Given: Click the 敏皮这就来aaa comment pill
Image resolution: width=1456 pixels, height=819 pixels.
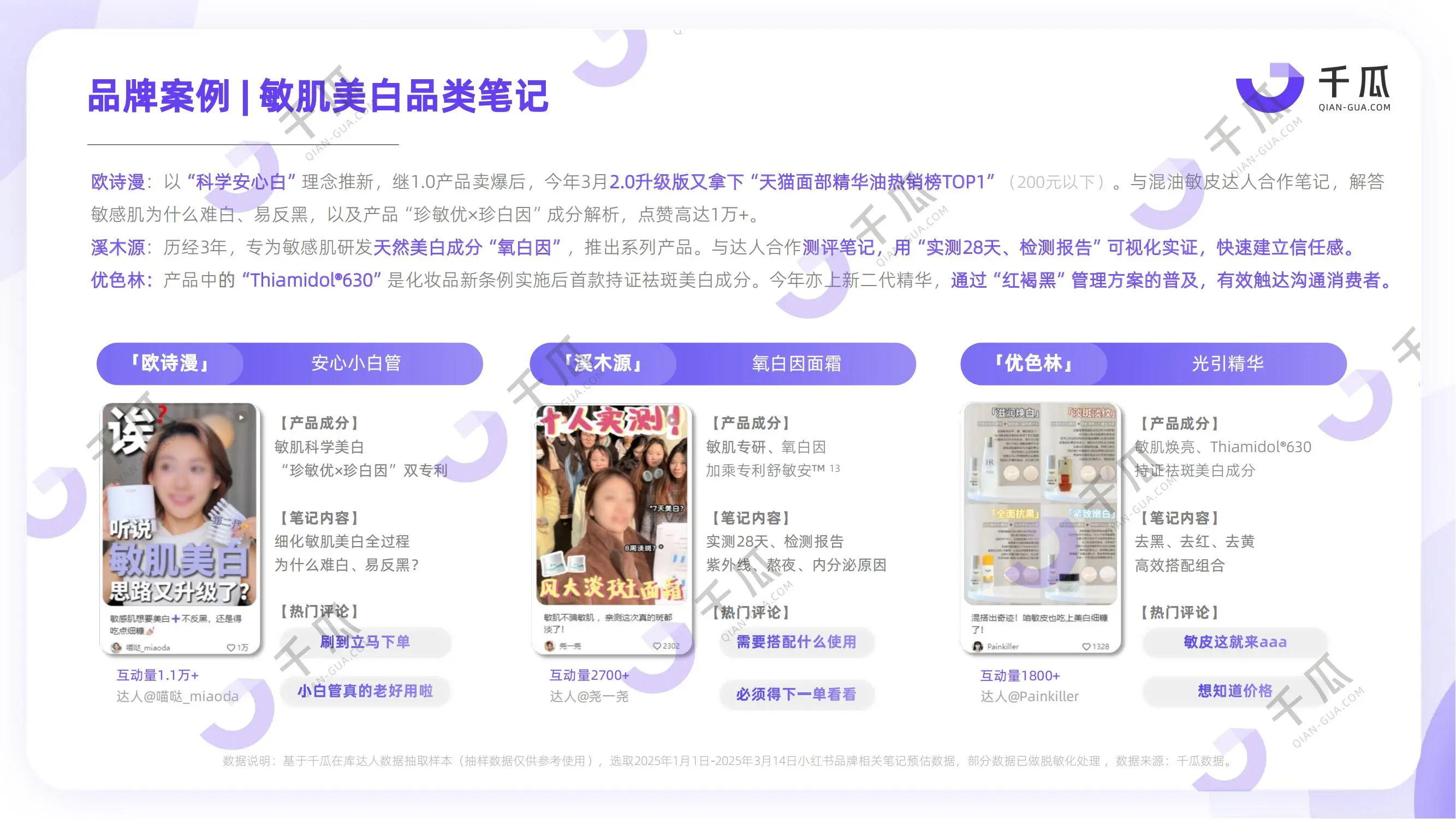Looking at the screenshot, I should pyautogui.click(x=1235, y=642).
